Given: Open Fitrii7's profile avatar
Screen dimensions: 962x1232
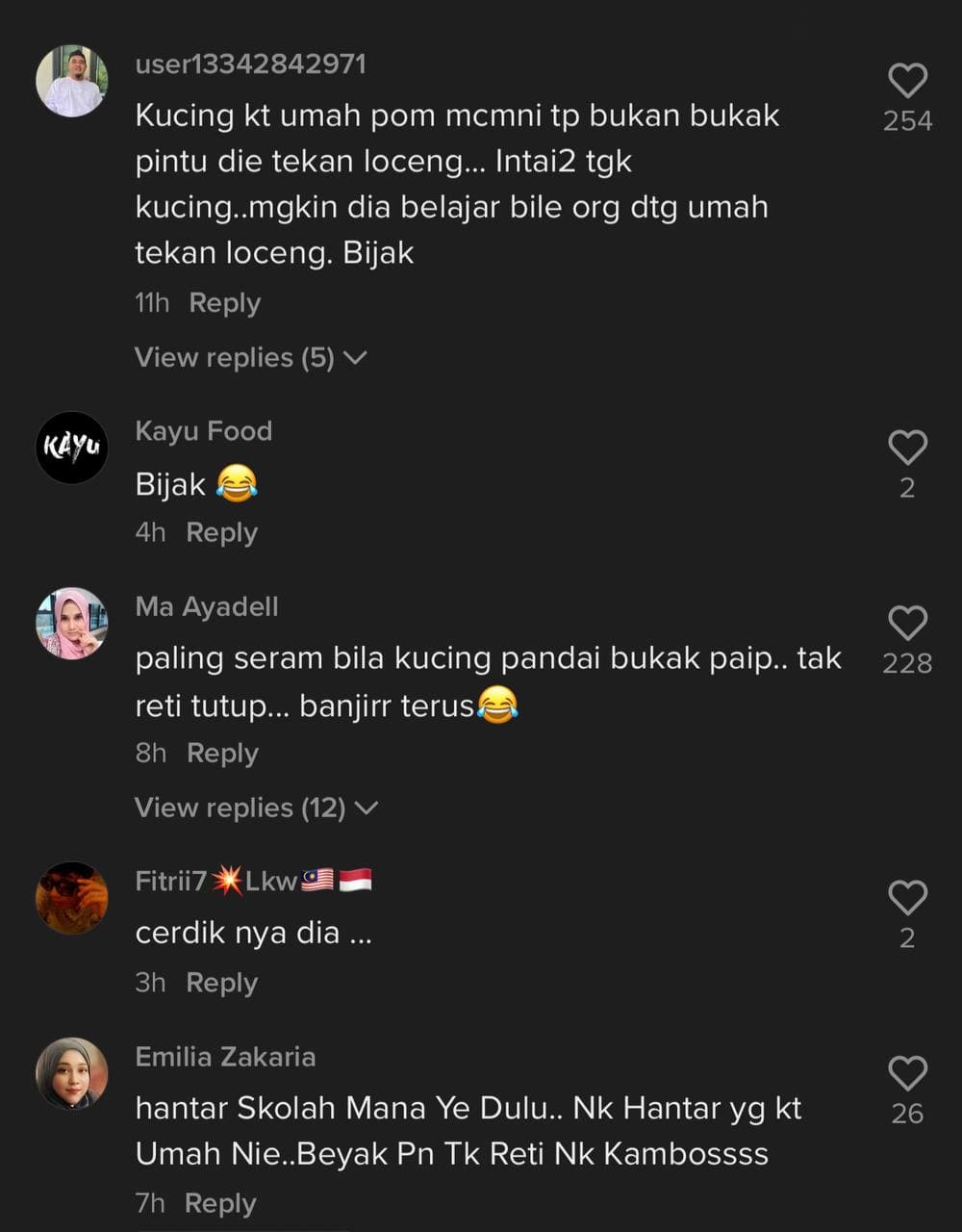Looking at the screenshot, I should (72, 898).
